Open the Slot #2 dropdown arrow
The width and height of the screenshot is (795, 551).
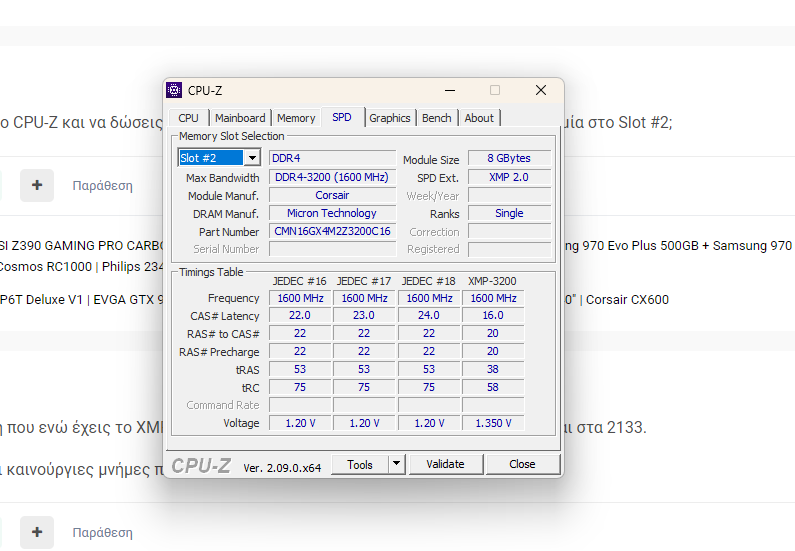coord(252,158)
